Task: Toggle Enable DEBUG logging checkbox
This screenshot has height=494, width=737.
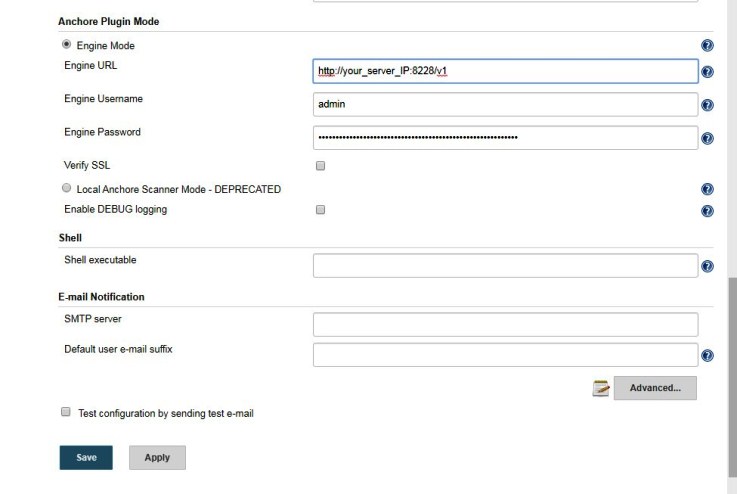Action: click(320, 210)
